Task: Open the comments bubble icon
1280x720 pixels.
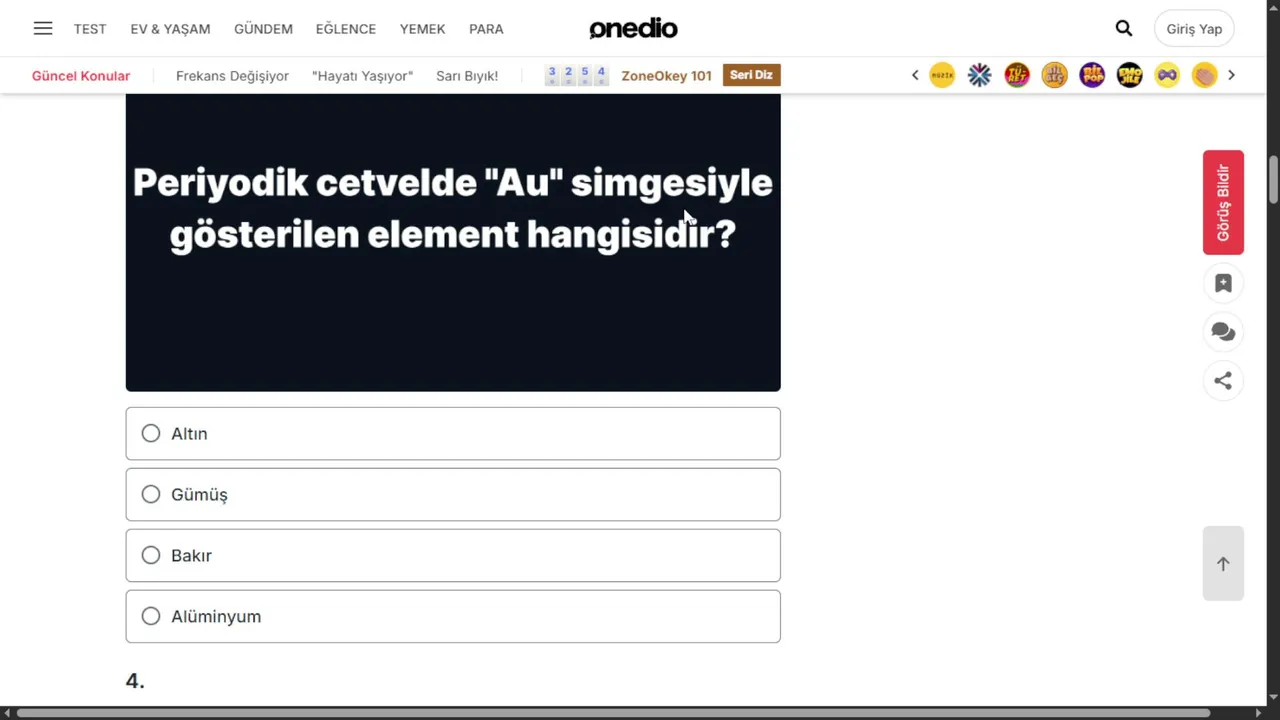Action: (x=1223, y=332)
